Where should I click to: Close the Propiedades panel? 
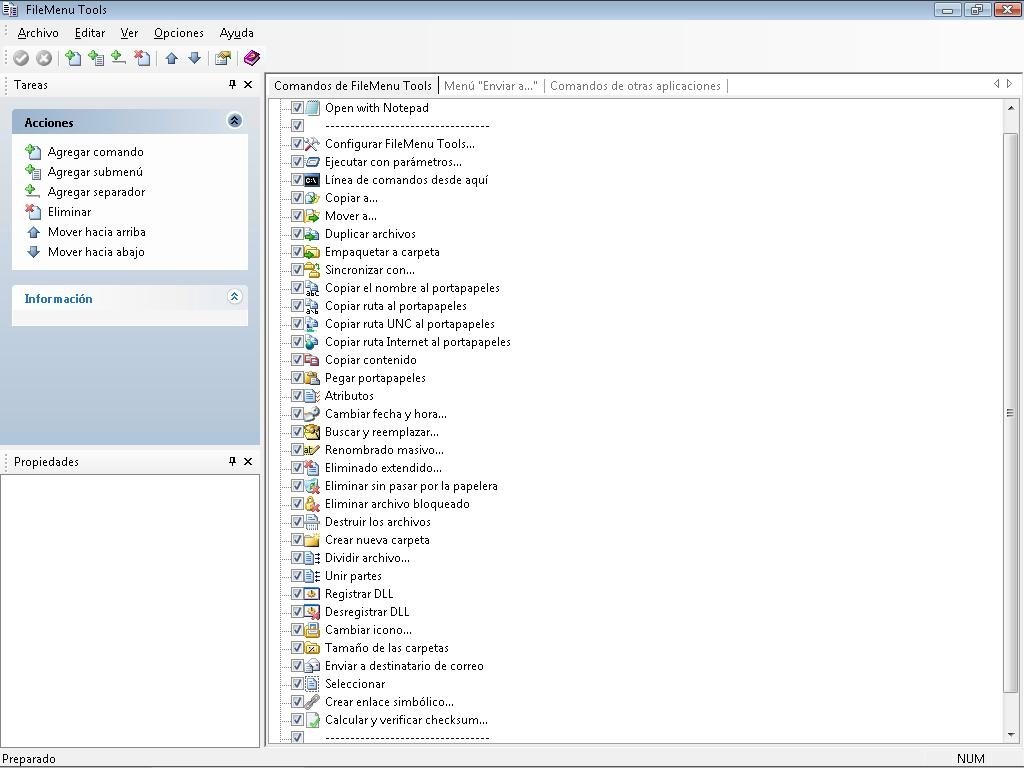point(248,461)
